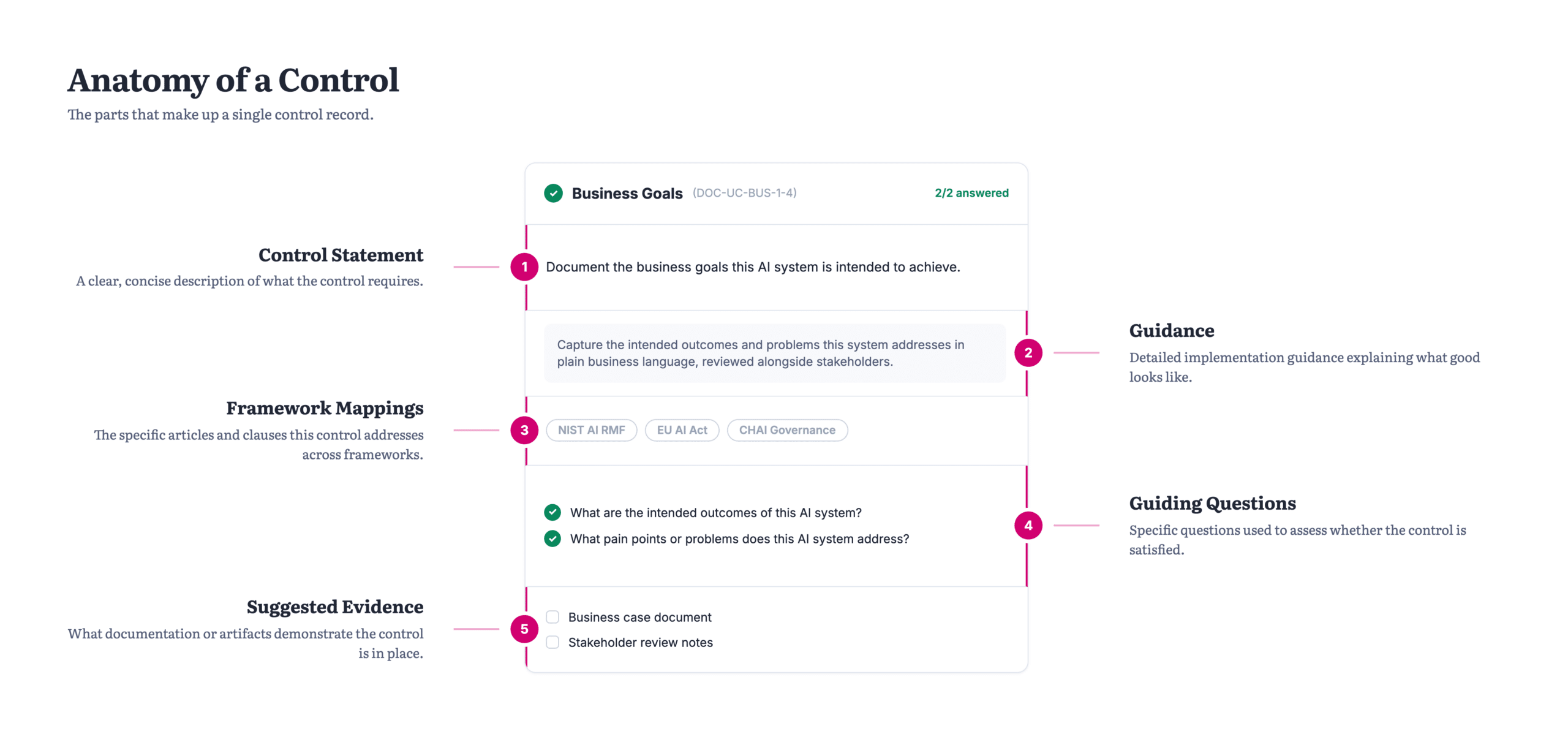This screenshot has width=1568, height=756.
Task: Click the pink marker numbered 1
Action: tap(524, 267)
